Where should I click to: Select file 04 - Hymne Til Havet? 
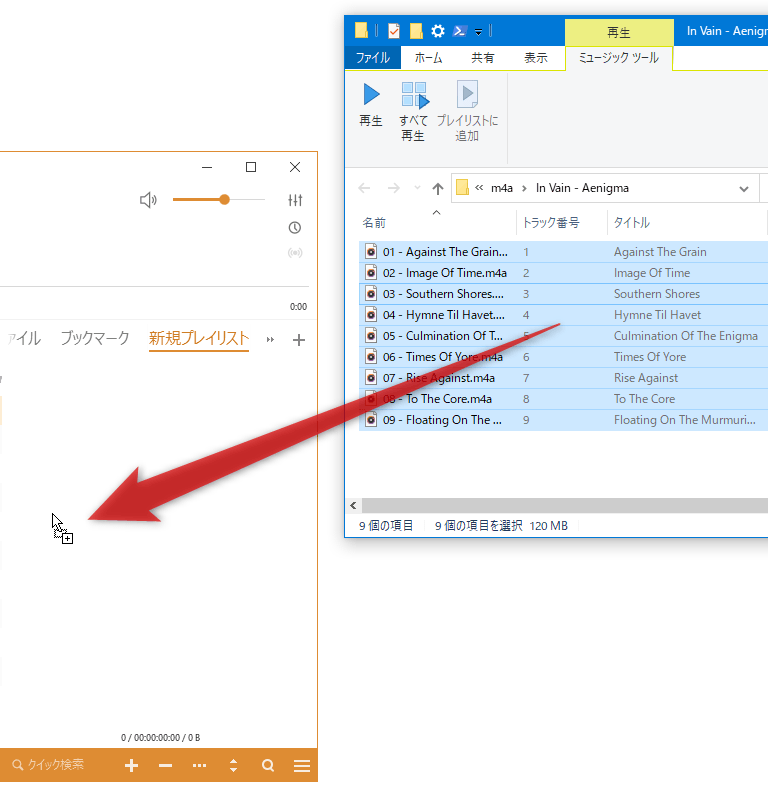[x=443, y=315]
